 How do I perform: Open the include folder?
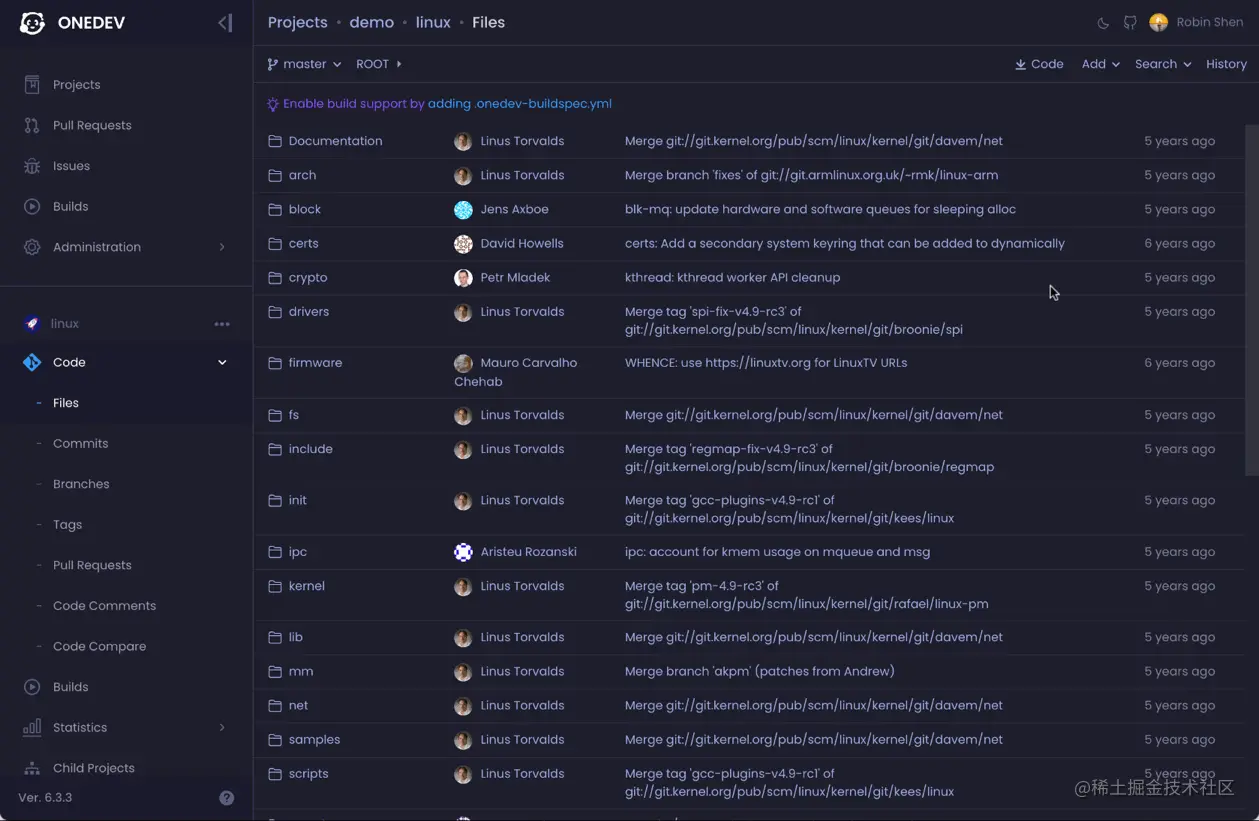point(311,449)
